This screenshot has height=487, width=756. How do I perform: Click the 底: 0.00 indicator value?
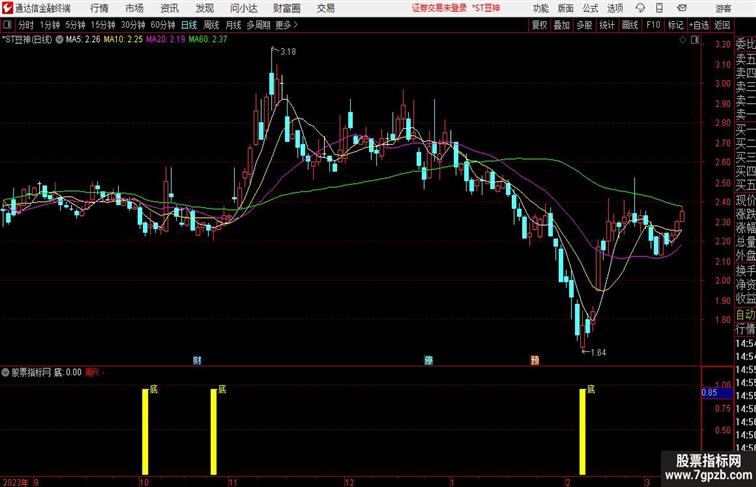68,372
